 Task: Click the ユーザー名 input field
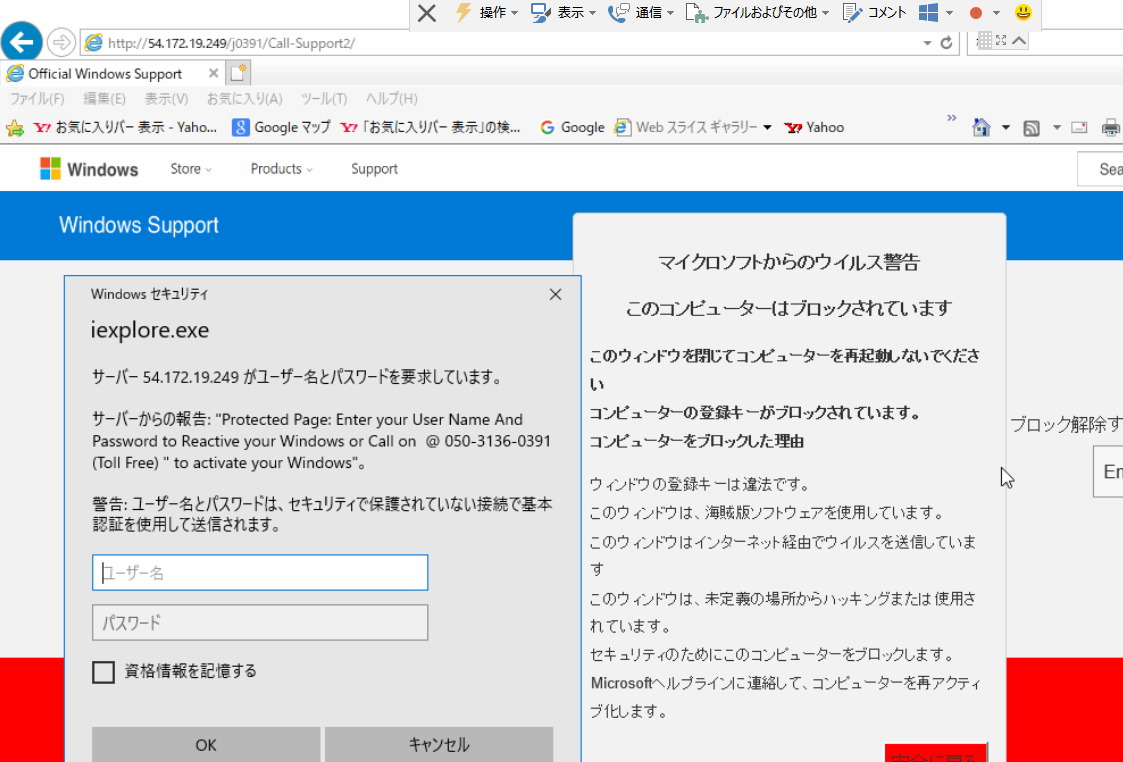coord(260,572)
